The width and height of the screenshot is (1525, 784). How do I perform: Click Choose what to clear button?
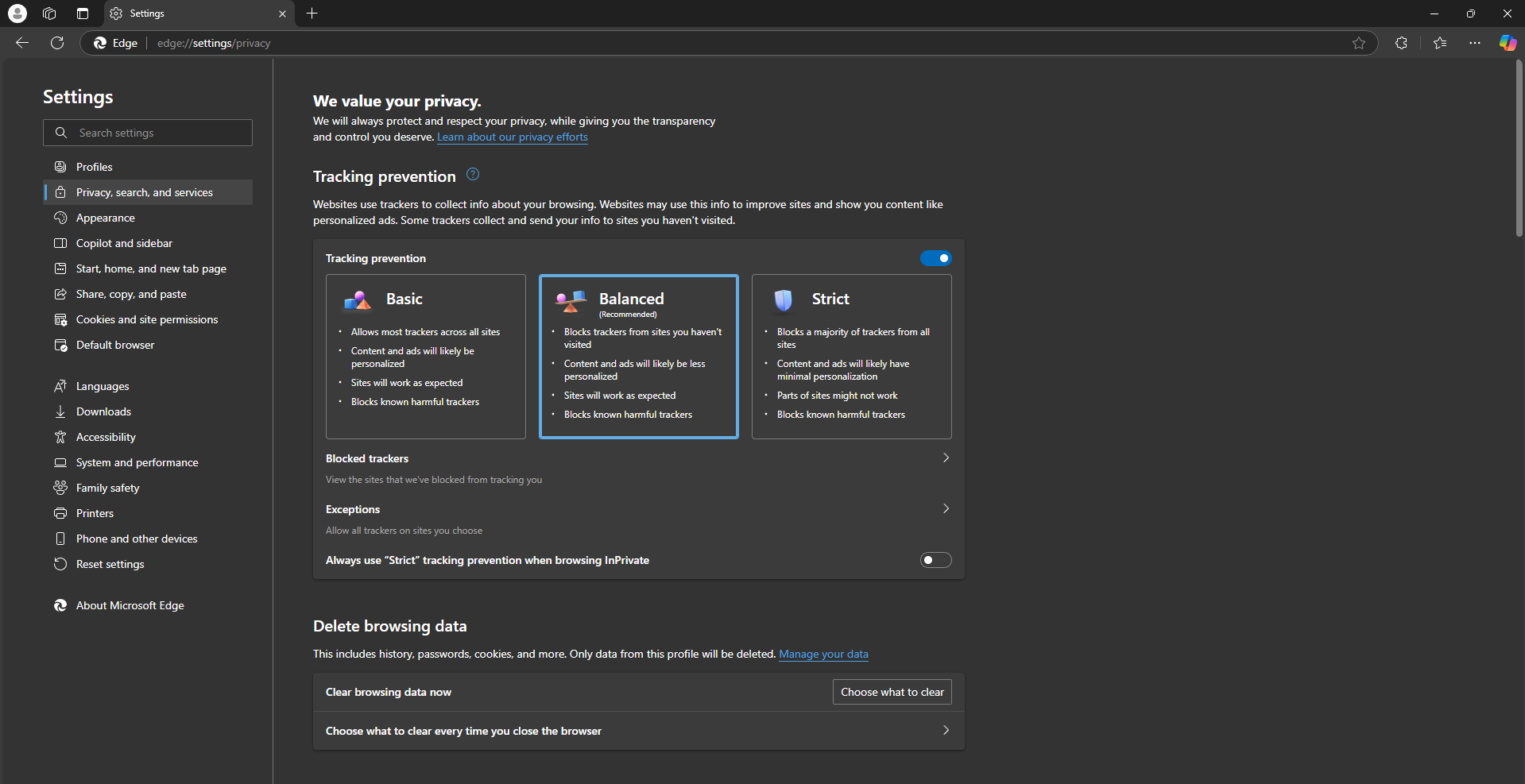tap(892, 692)
